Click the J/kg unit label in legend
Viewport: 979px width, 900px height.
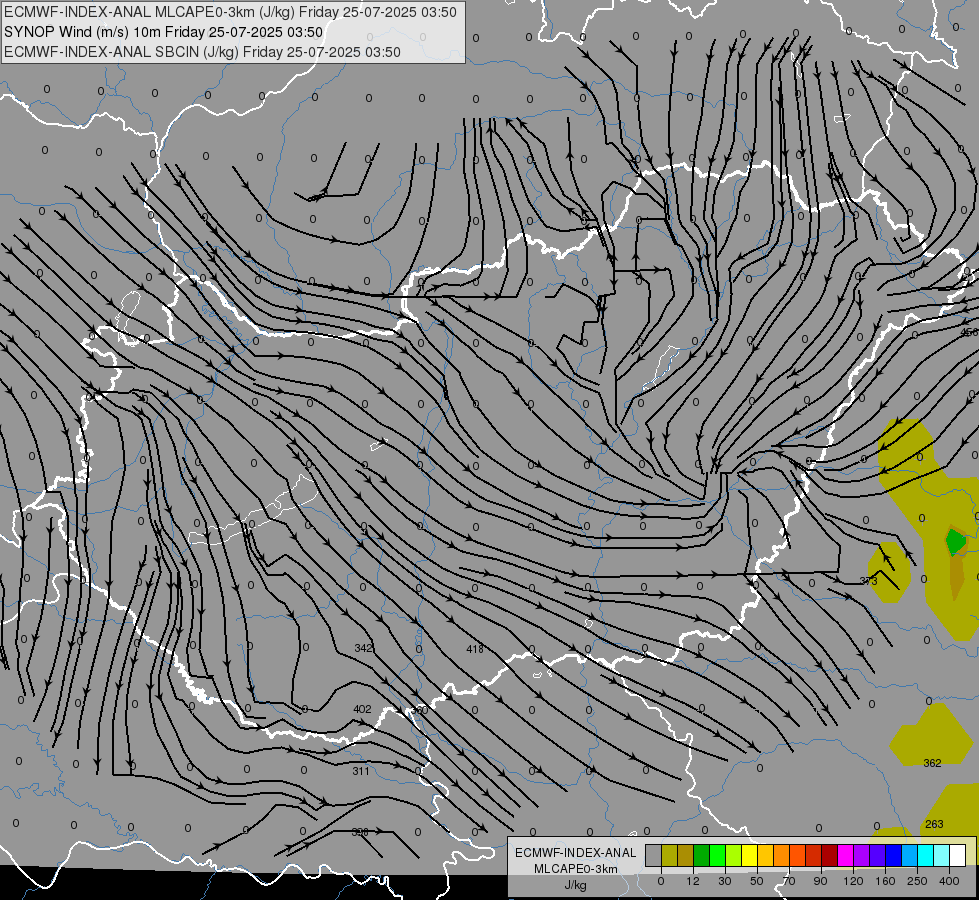tap(575, 885)
